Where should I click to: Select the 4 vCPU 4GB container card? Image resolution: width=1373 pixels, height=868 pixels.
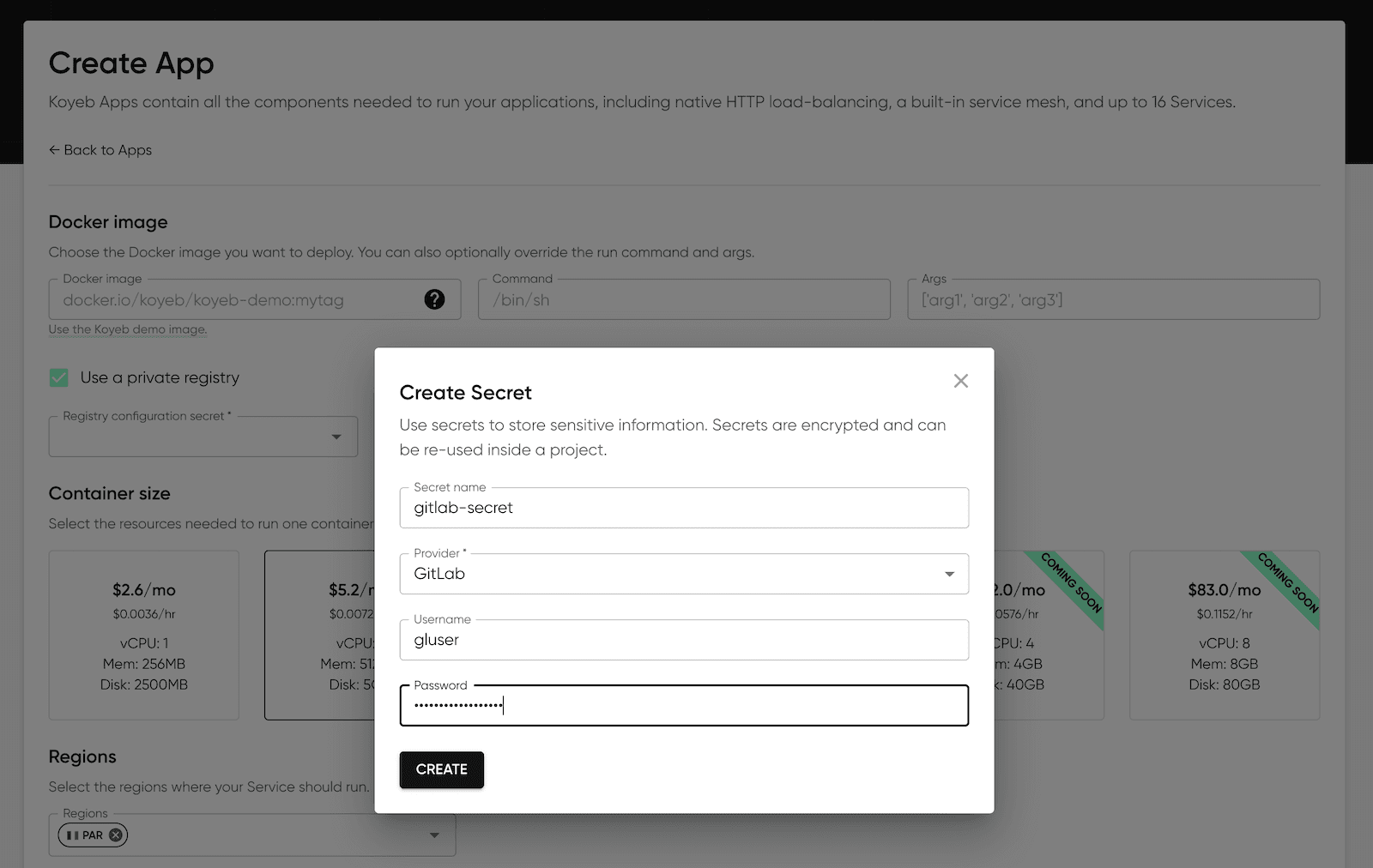[x=1049, y=635]
